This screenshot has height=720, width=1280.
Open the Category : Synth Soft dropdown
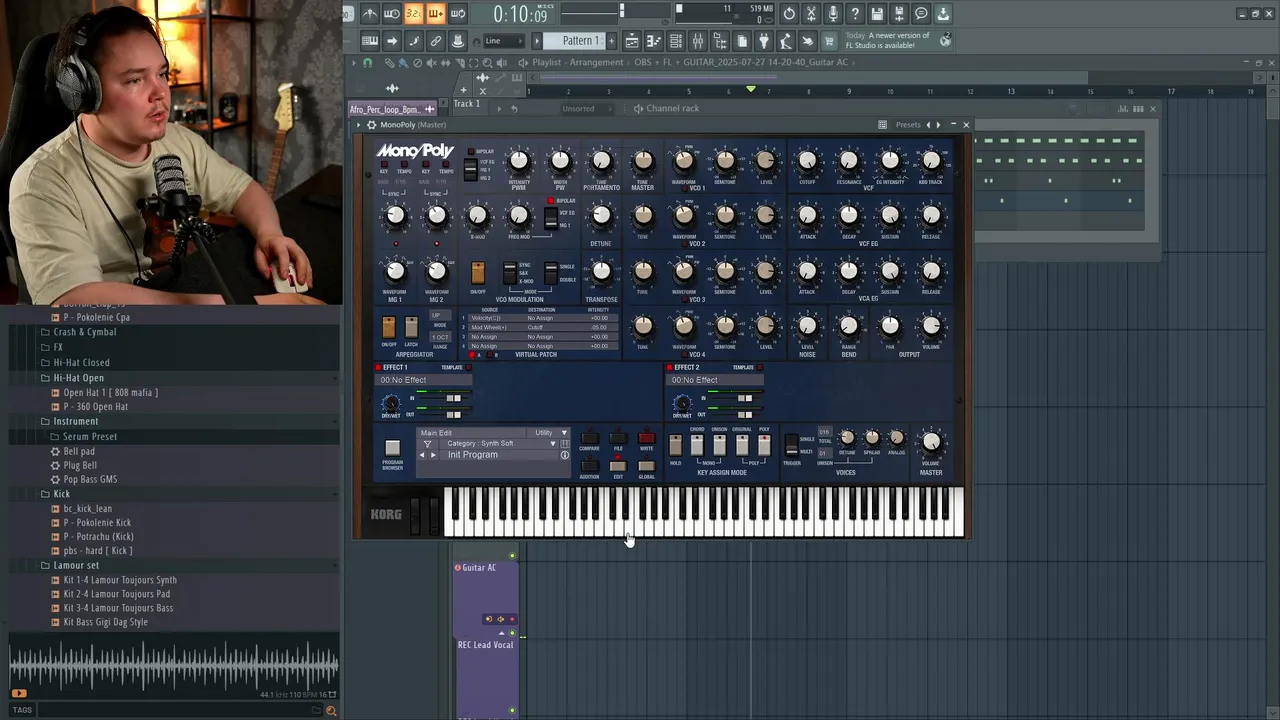pyautogui.click(x=500, y=443)
